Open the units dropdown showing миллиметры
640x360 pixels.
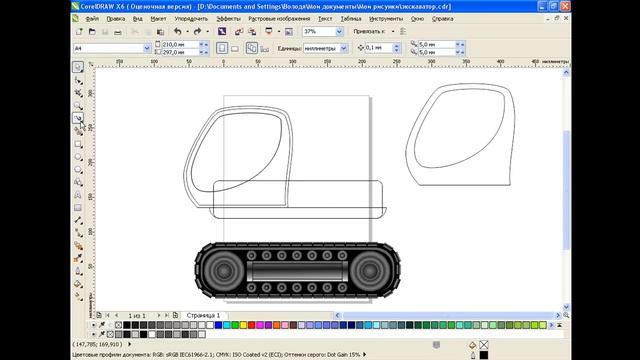click(344, 48)
